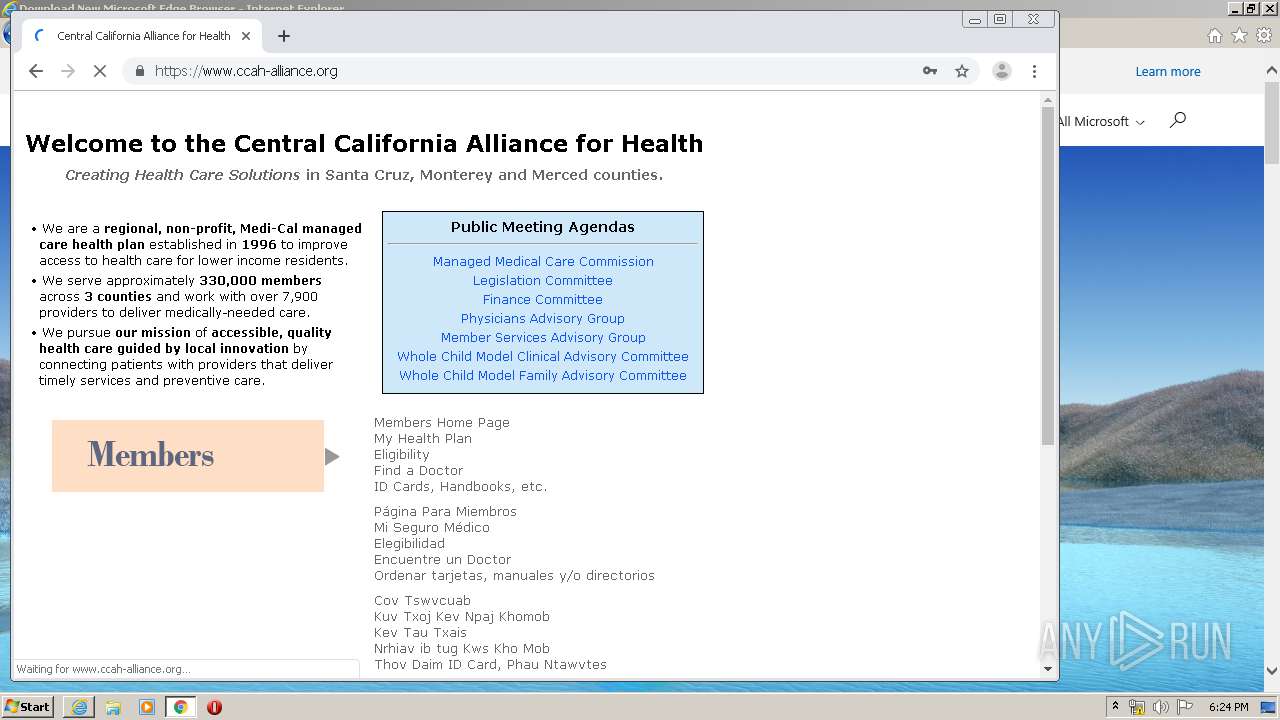The height and width of the screenshot is (720, 1280).
Task: Open a new Chrome tab
Action: click(x=284, y=36)
